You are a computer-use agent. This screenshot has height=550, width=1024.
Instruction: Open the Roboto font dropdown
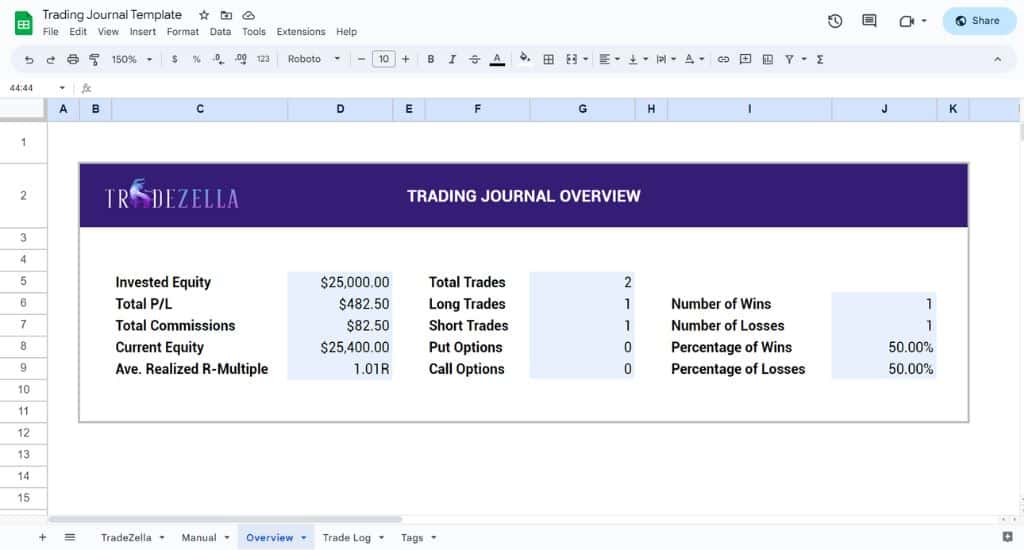[x=313, y=59]
